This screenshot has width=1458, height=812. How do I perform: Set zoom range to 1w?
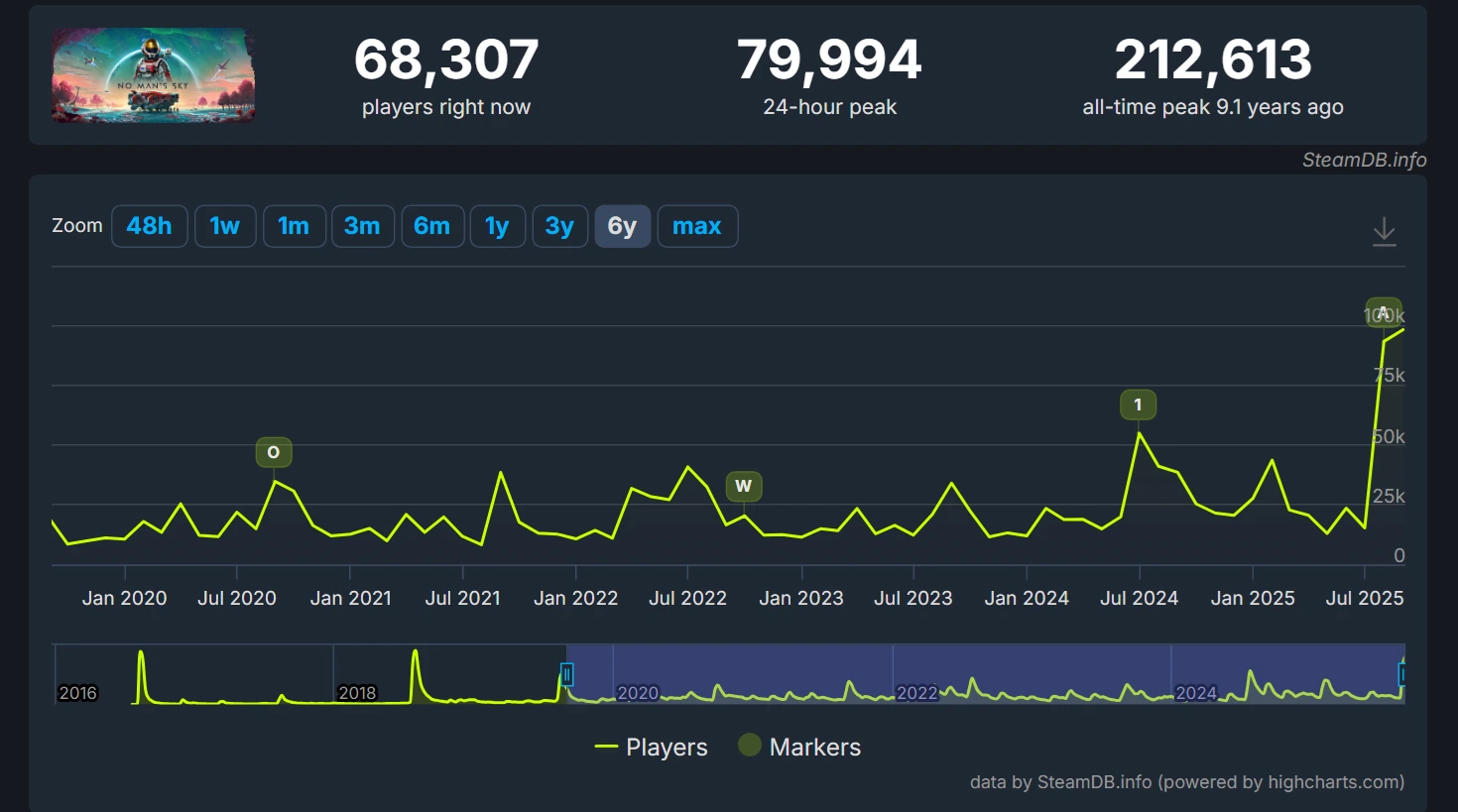click(225, 226)
